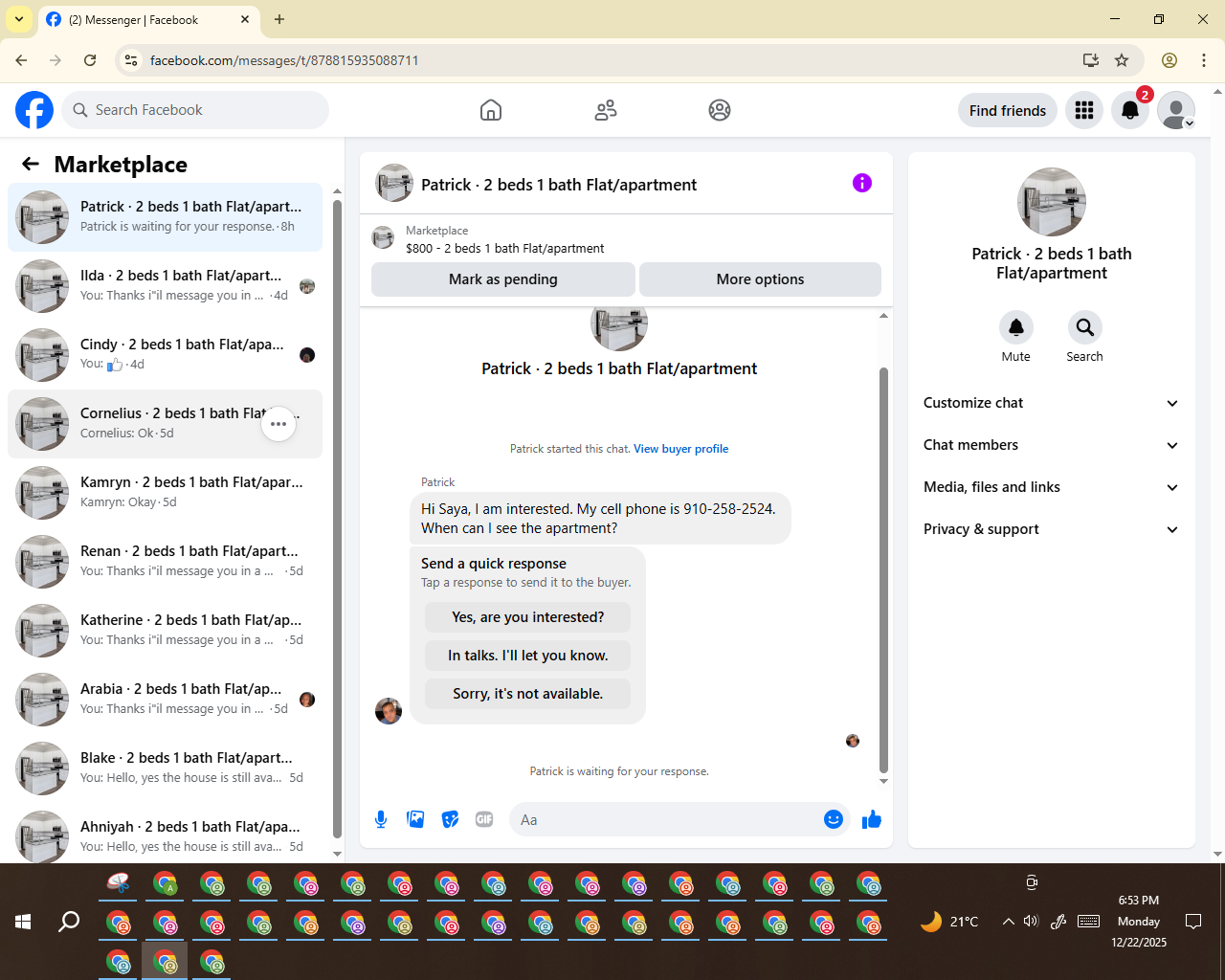Click the Mark as pending button
The height and width of the screenshot is (980, 1225).
pyautogui.click(x=503, y=279)
